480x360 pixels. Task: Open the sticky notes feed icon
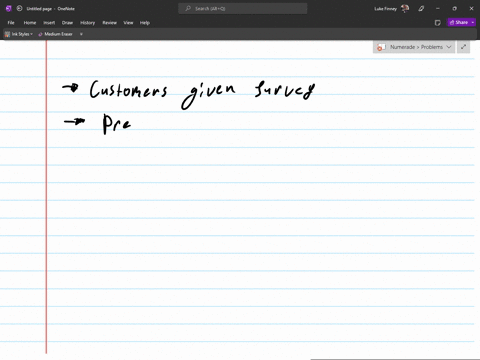(x=438, y=23)
